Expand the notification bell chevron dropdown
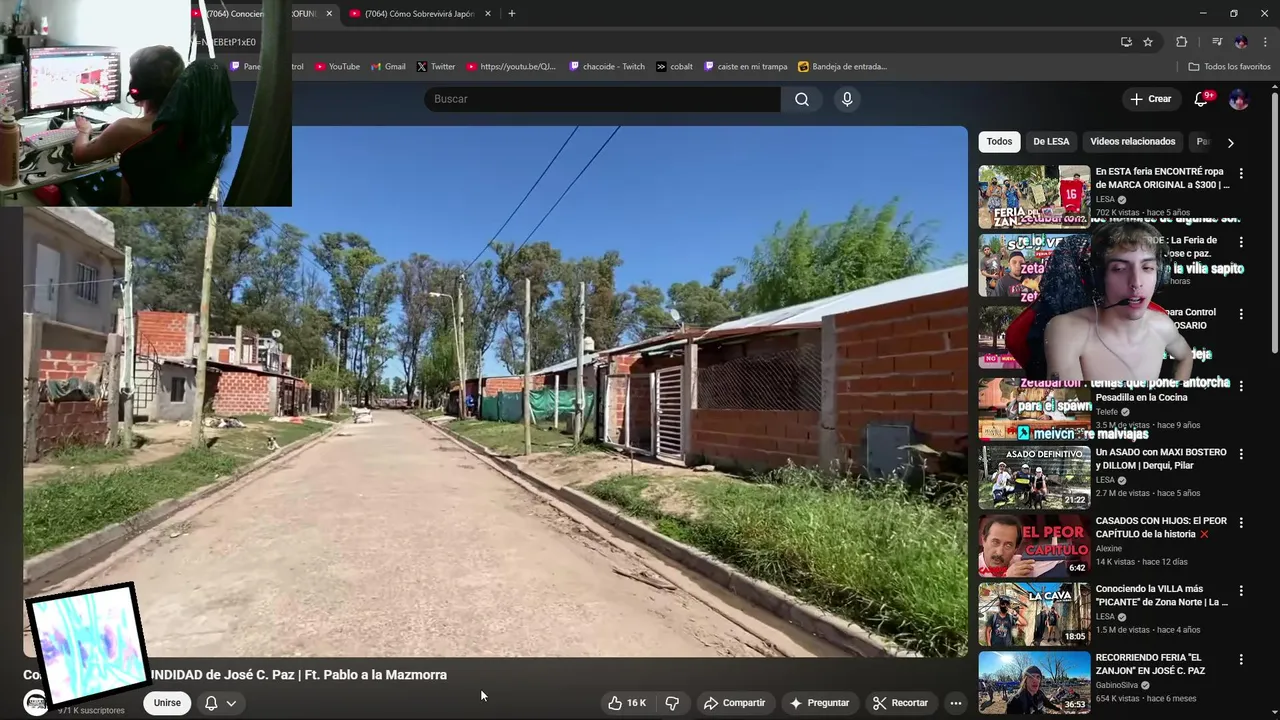Image resolution: width=1280 pixels, height=720 pixels. click(231, 703)
